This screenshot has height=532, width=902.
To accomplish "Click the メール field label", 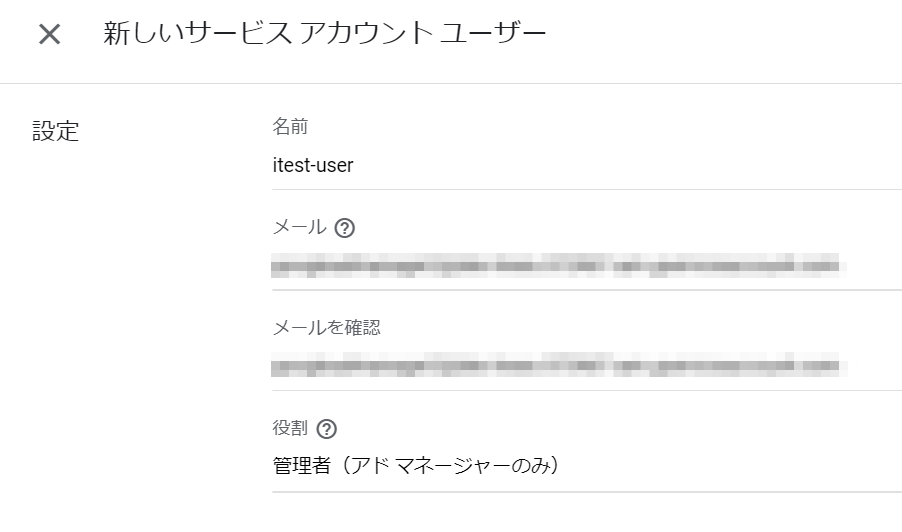I will 299,227.
